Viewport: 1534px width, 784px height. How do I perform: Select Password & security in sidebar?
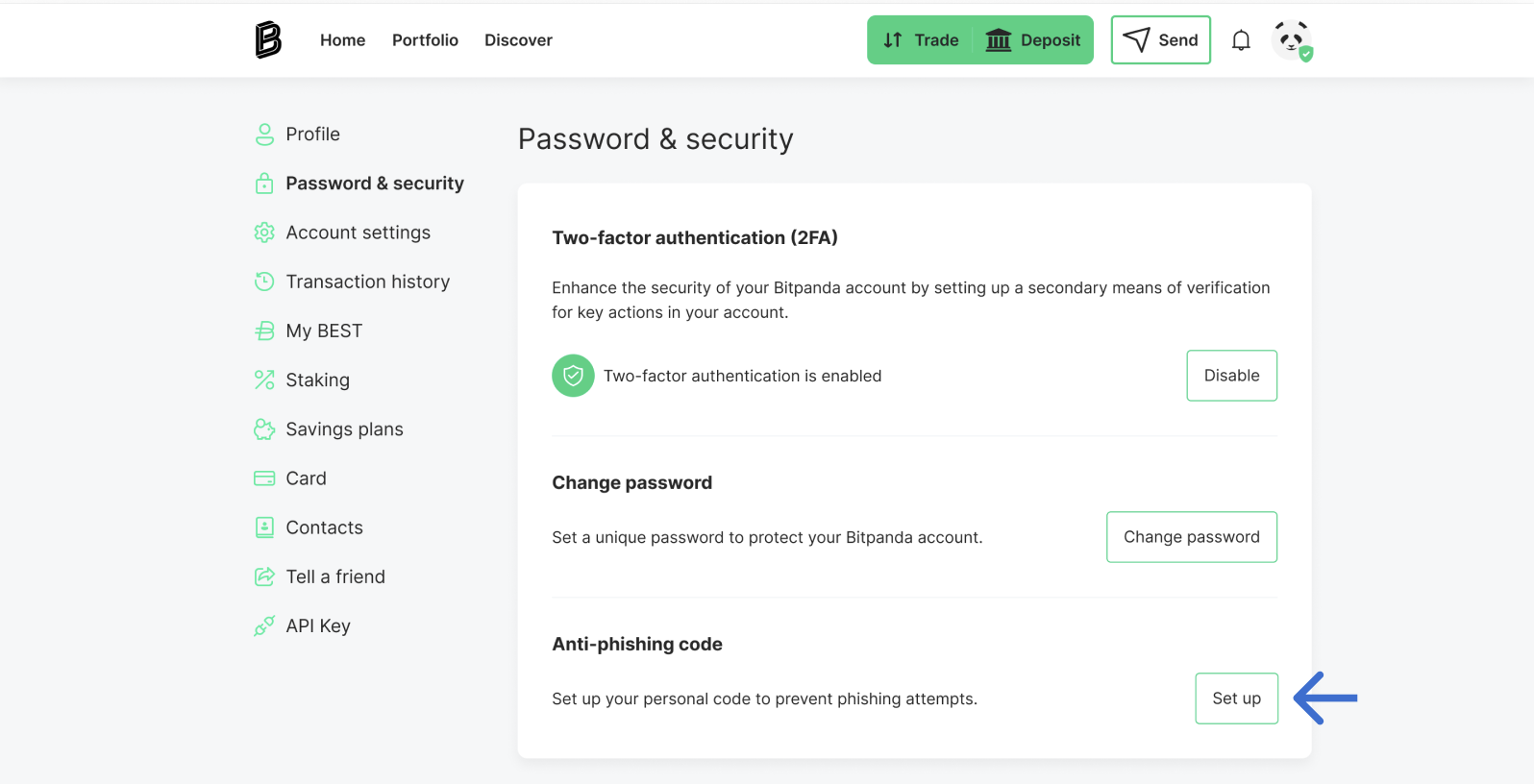click(x=375, y=184)
